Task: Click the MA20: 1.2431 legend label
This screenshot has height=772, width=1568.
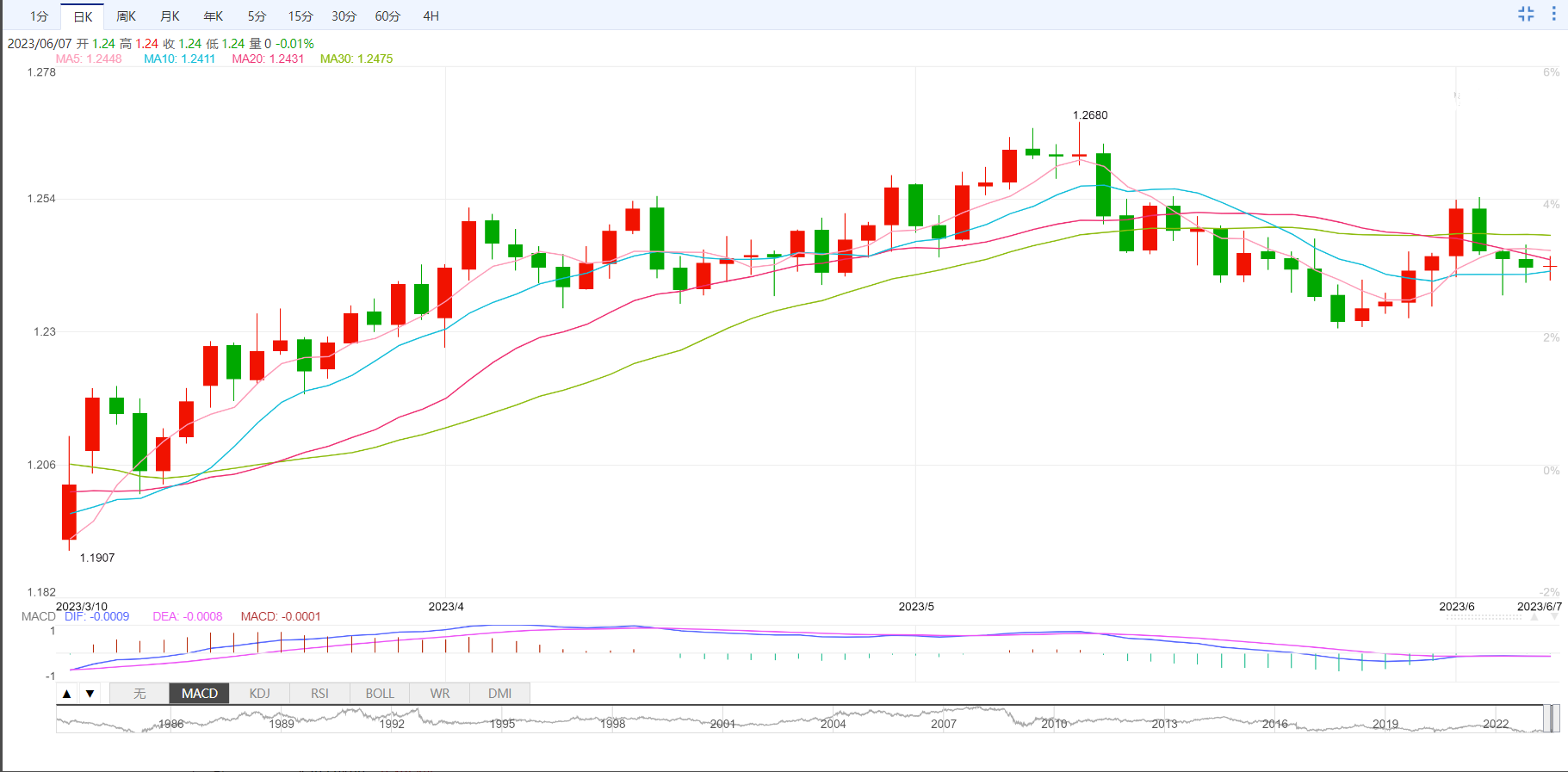Action: point(268,59)
